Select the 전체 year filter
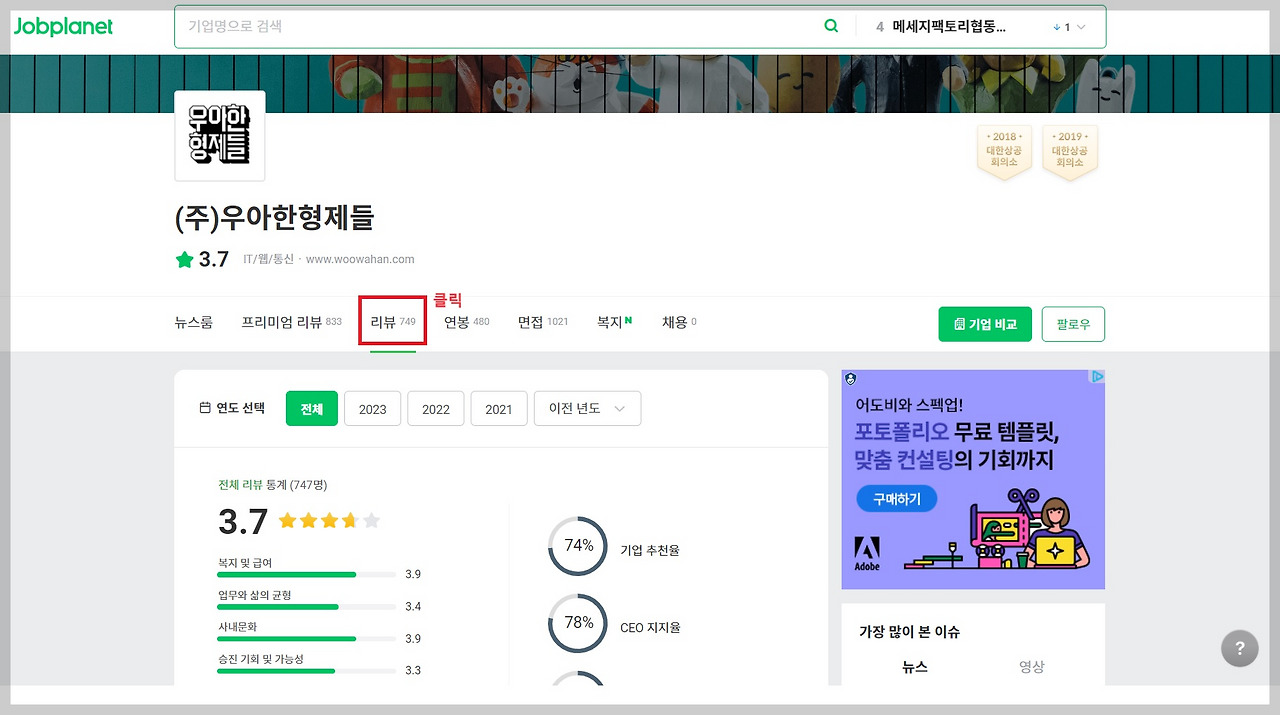Image resolution: width=1280 pixels, height=715 pixels. point(312,409)
